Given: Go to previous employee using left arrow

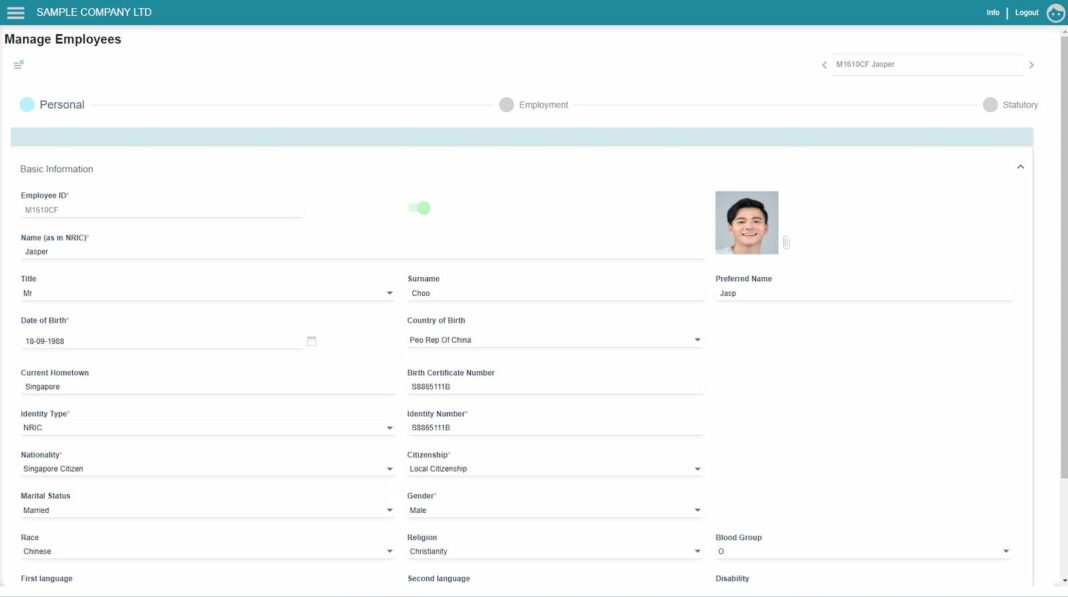Looking at the screenshot, I should (x=824, y=65).
